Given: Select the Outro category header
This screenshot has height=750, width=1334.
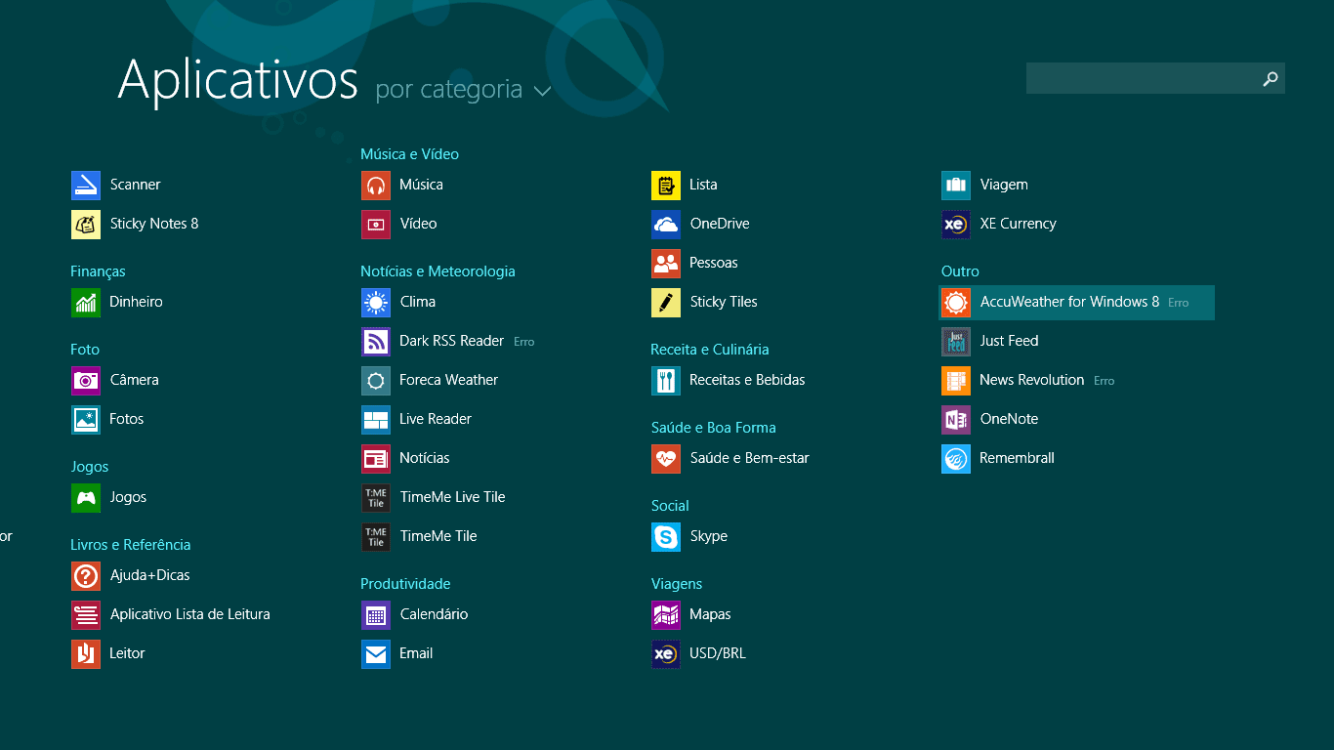Looking at the screenshot, I should [x=960, y=271].
